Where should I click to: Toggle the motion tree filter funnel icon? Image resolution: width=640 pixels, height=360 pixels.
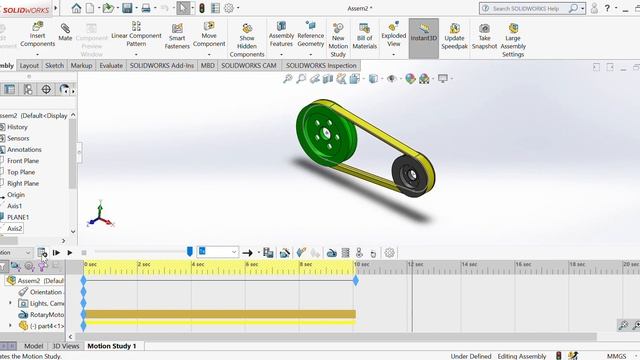[2, 267]
